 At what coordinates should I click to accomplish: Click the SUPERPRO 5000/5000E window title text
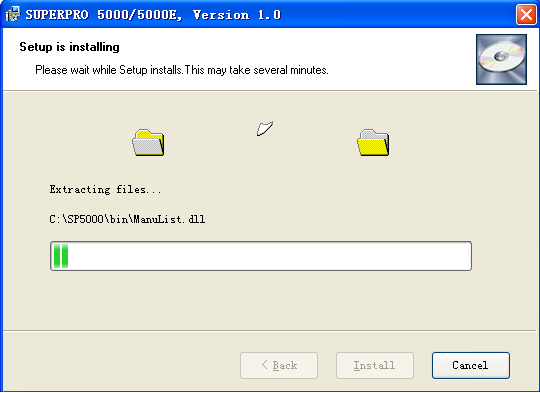[x=153, y=15]
